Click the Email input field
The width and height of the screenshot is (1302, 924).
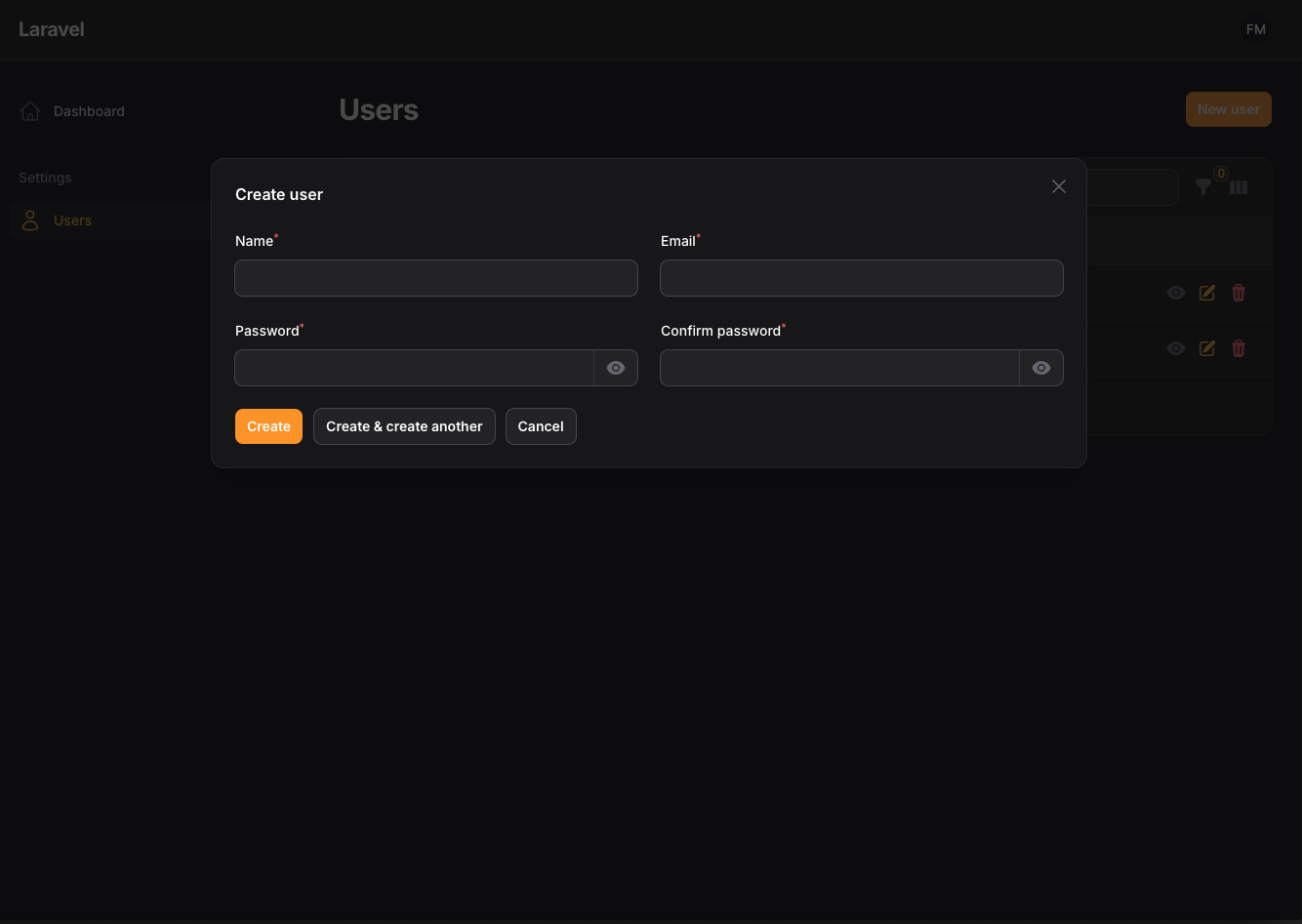tap(862, 278)
